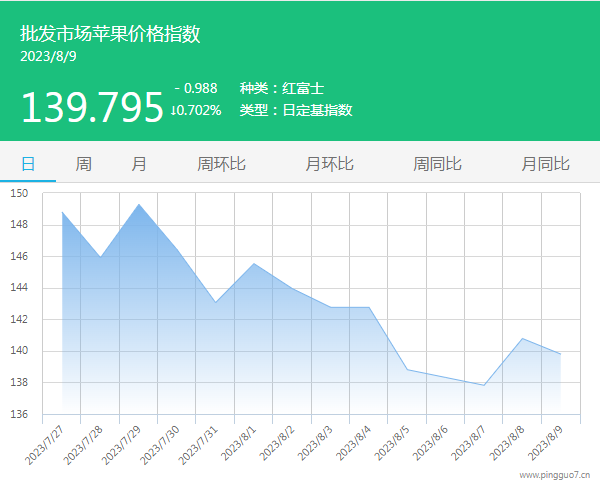Switch to the 月环比 tab

coord(329,164)
